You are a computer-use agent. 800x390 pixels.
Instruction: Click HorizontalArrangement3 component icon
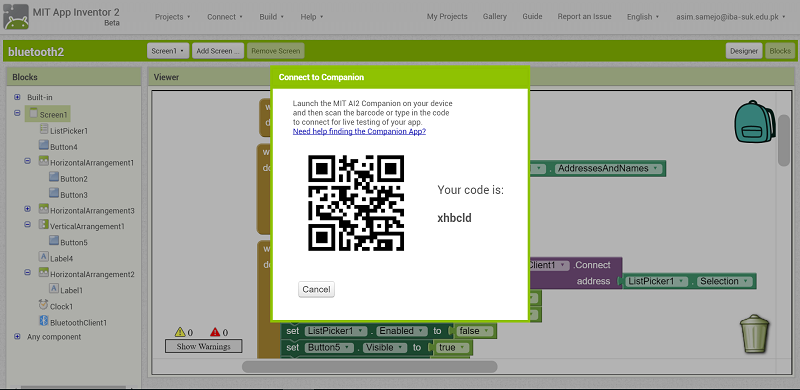click(x=44, y=209)
